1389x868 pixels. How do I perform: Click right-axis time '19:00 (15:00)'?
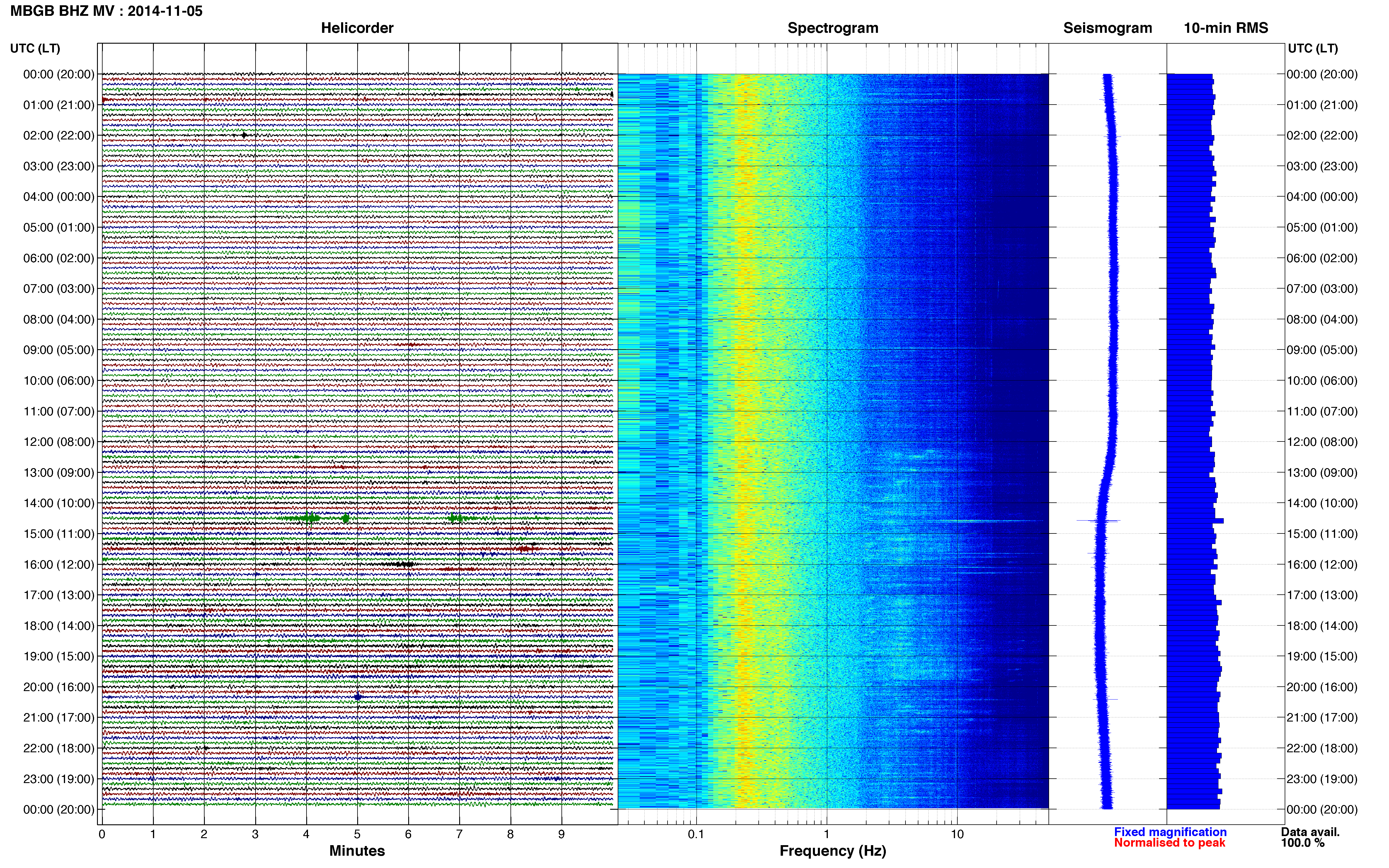(1322, 656)
